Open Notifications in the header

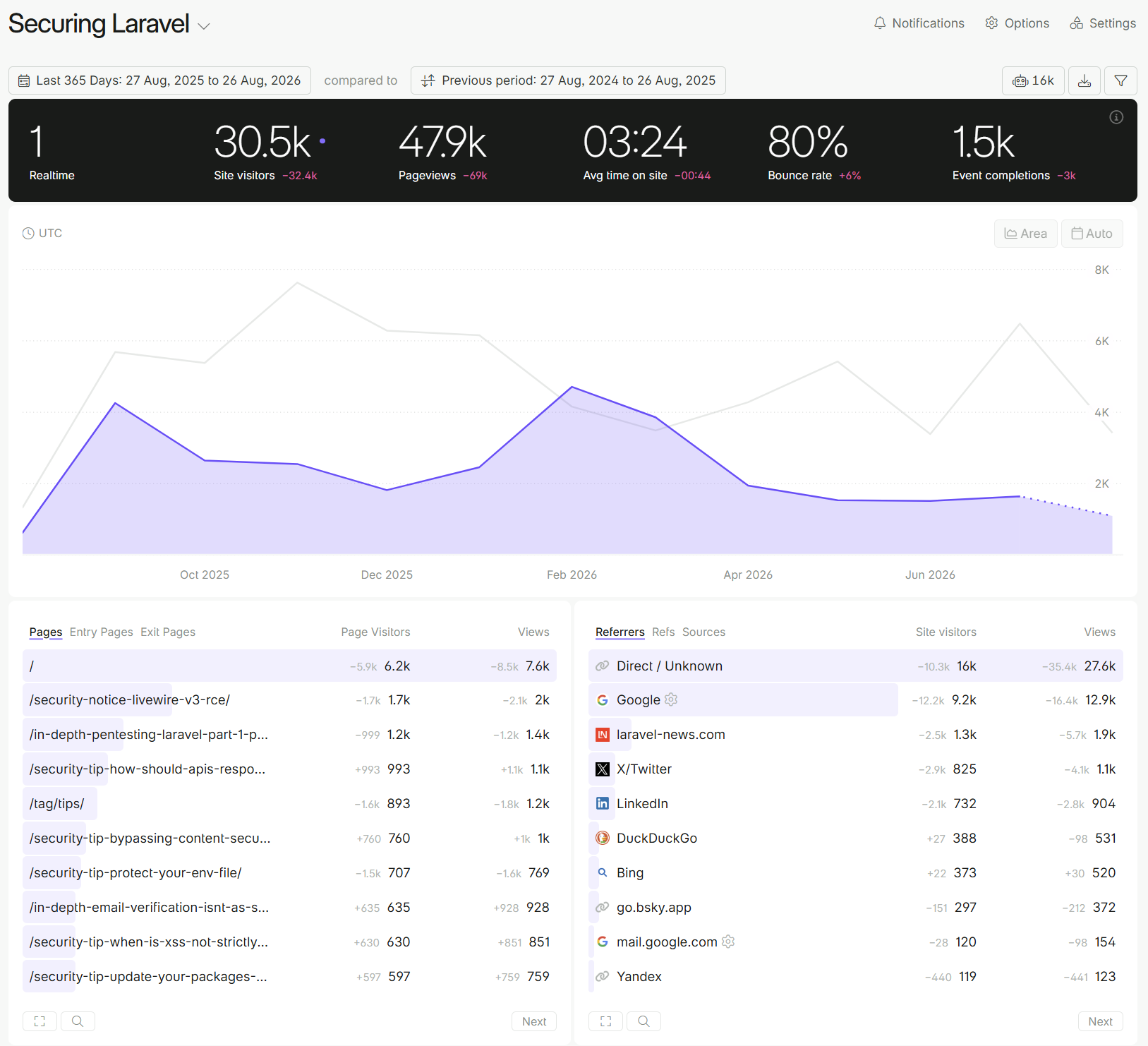[x=919, y=23]
